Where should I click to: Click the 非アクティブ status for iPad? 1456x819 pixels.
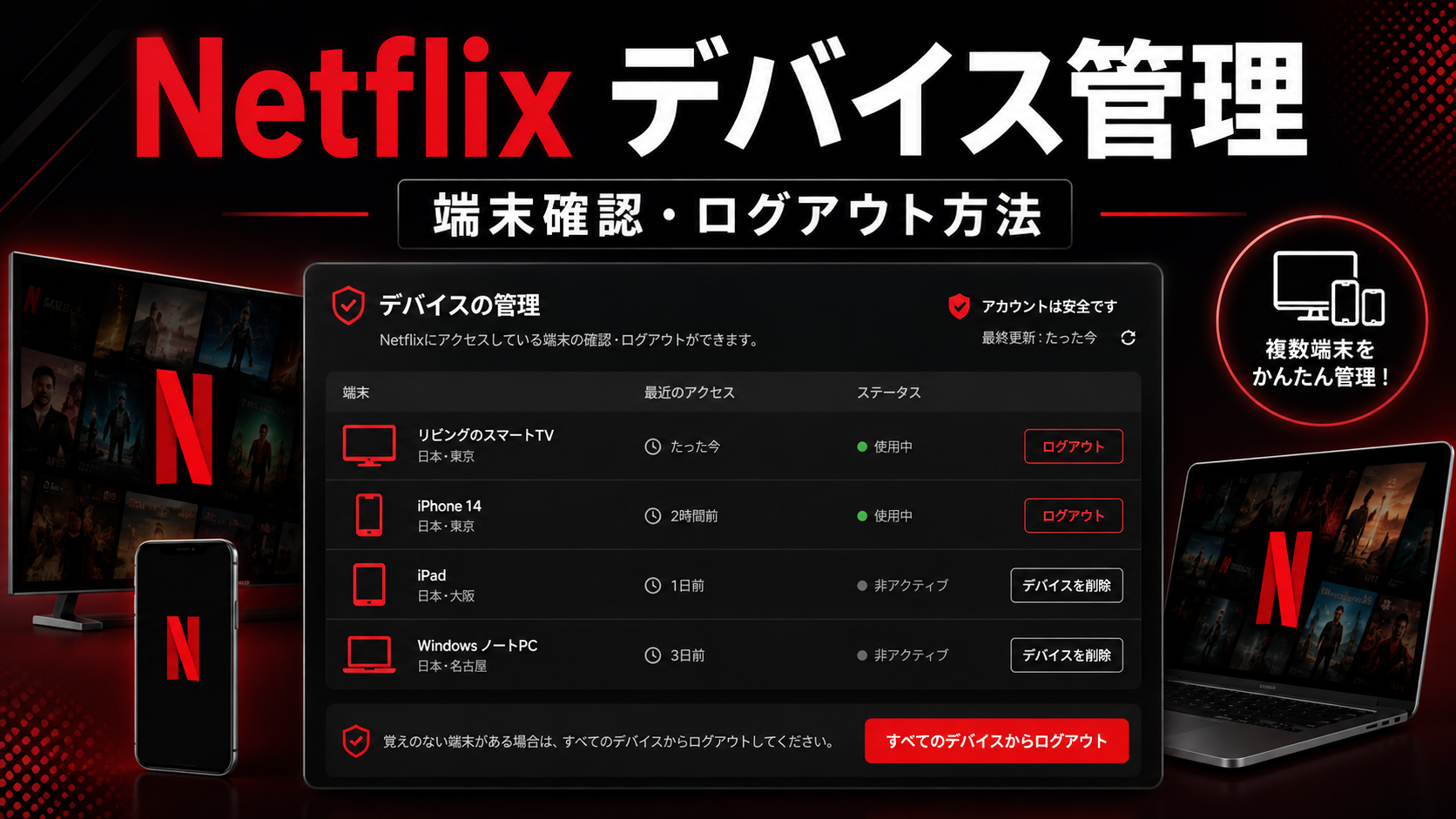click(x=911, y=586)
